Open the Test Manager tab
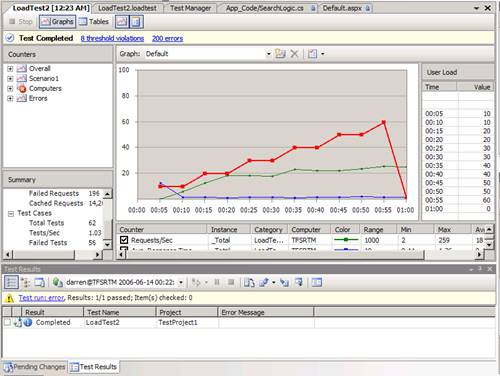 pyautogui.click(x=190, y=8)
